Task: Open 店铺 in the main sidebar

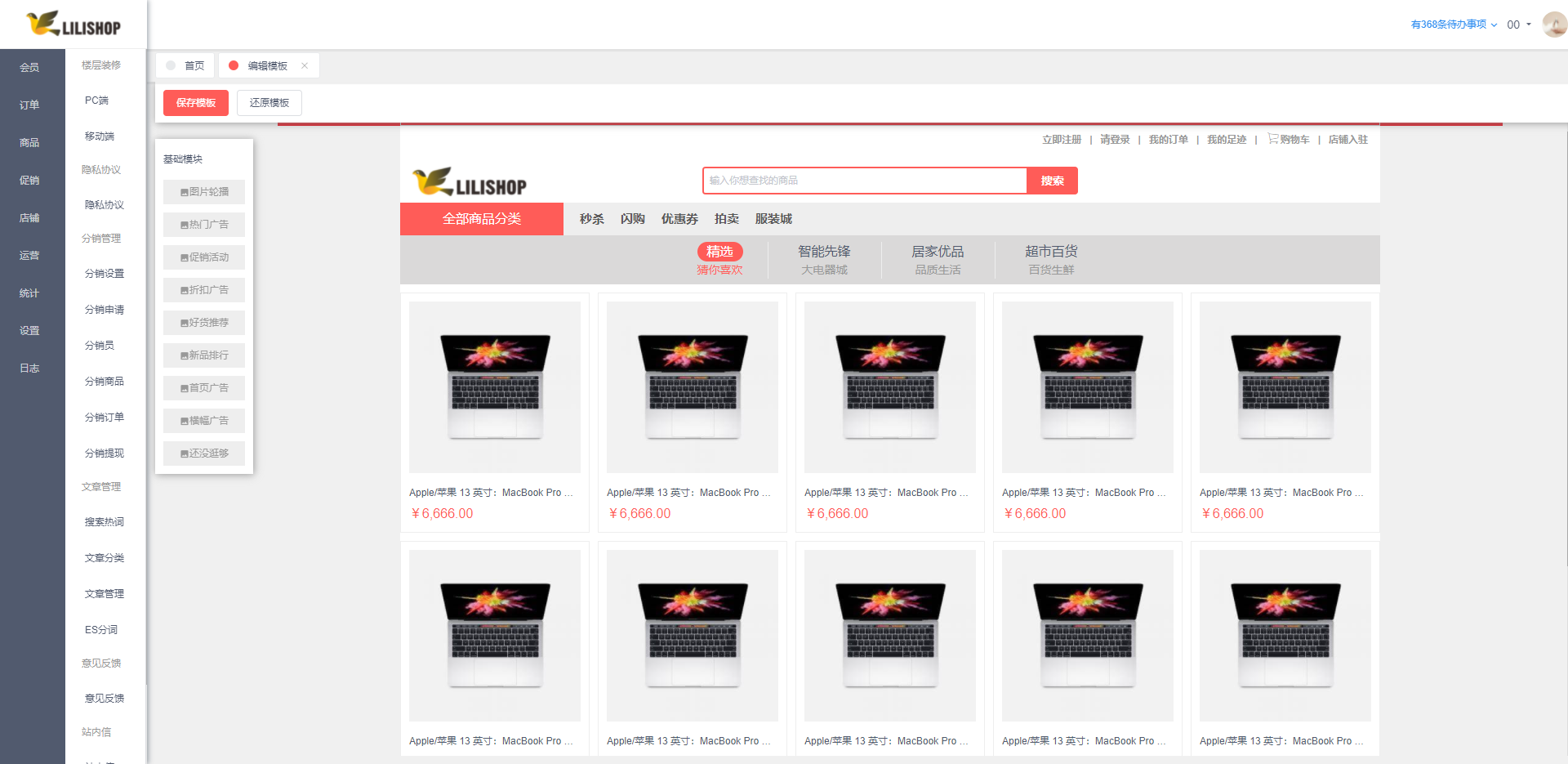Action: coord(29,217)
